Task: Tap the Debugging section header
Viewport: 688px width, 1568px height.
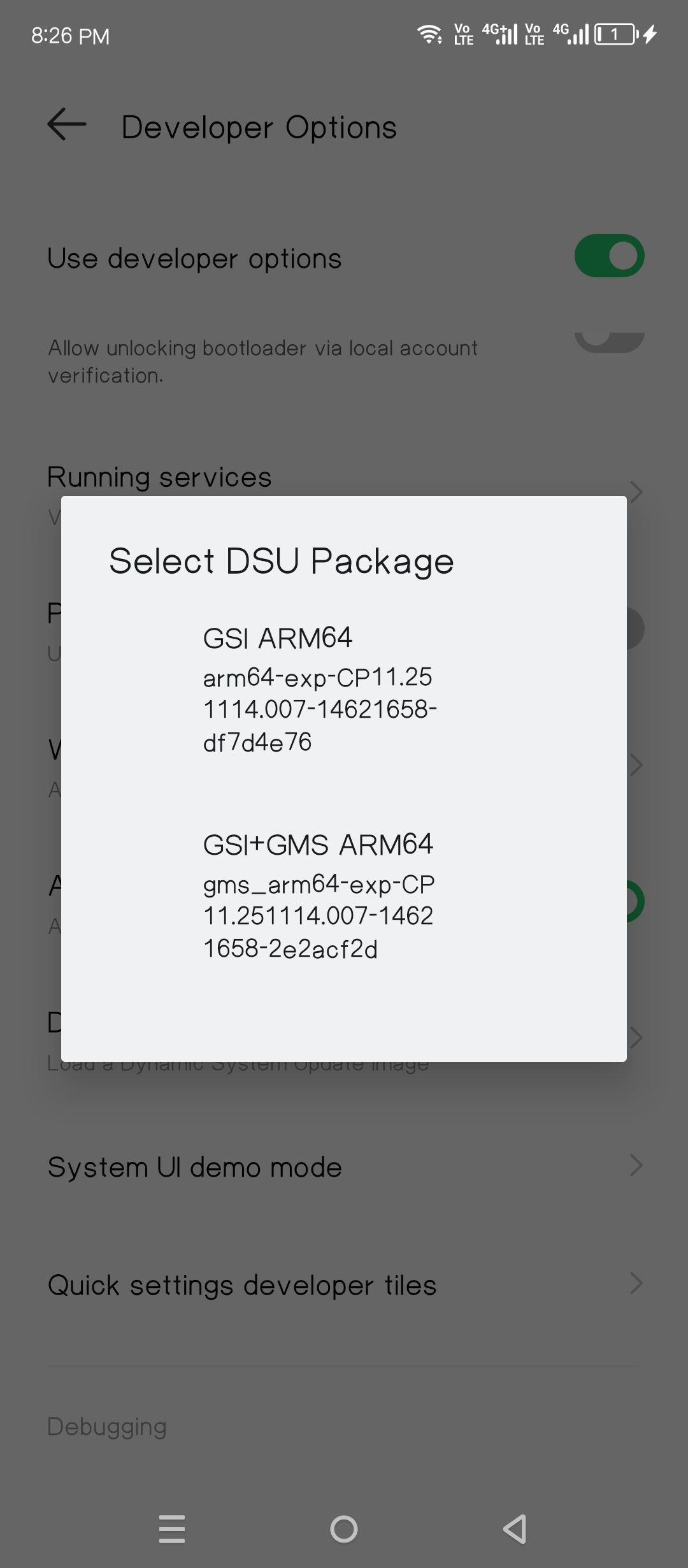Action: click(x=107, y=1426)
